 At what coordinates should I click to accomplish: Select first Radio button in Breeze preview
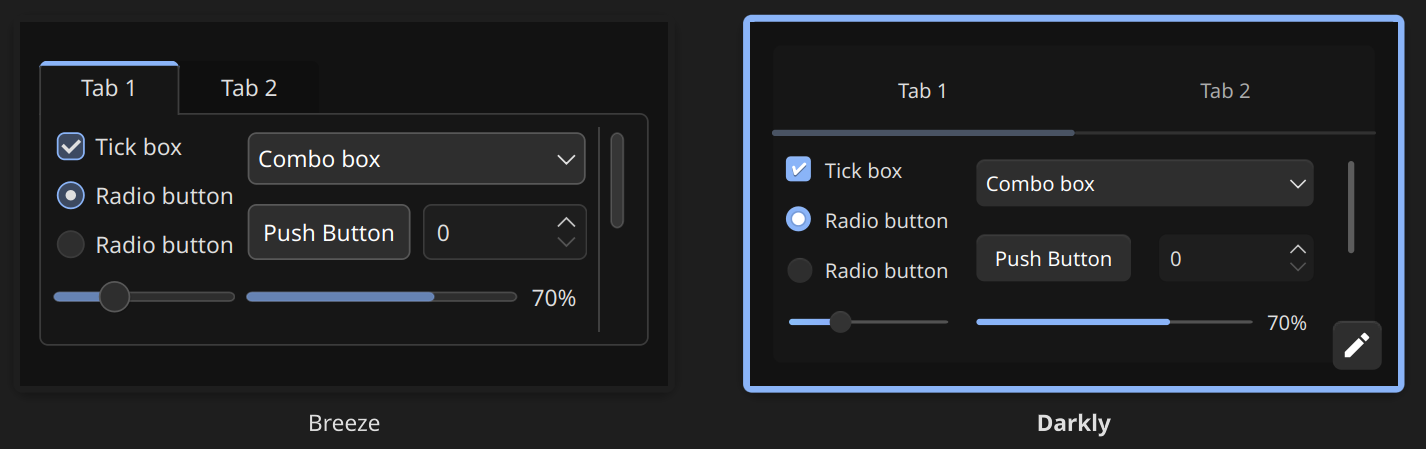(x=71, y=196)
